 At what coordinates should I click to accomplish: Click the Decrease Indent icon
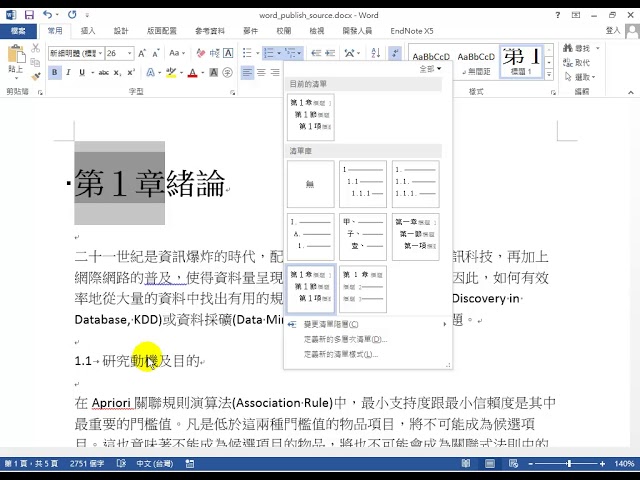(x=316, y=53)
